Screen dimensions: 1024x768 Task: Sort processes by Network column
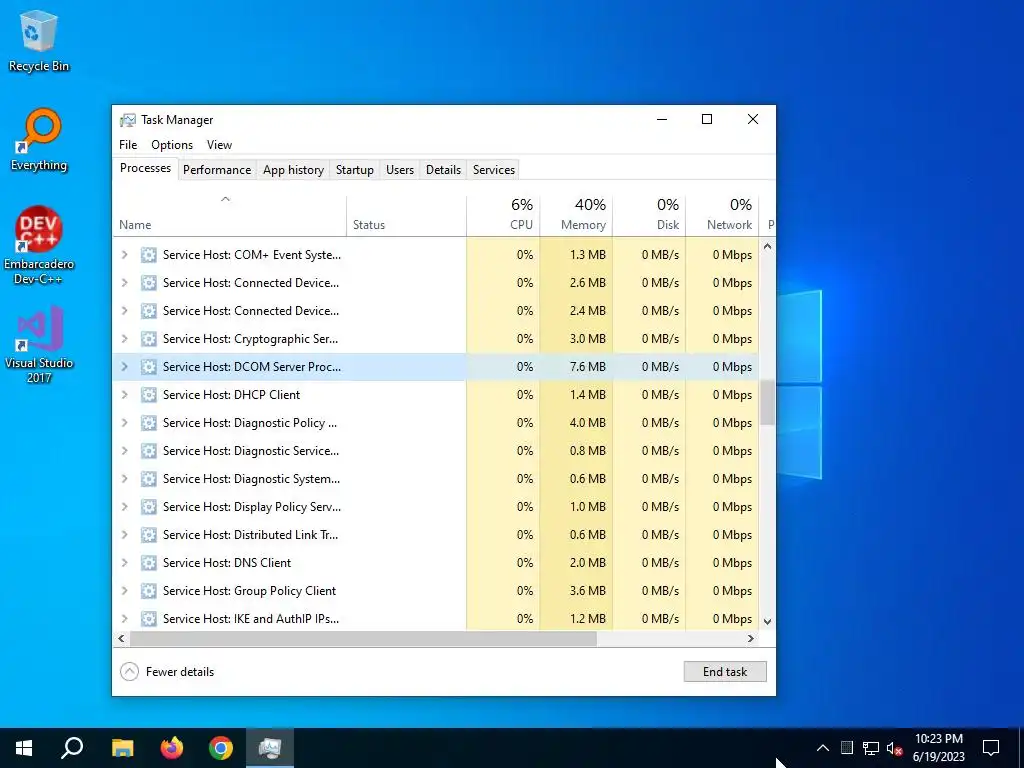coord(722,216)
